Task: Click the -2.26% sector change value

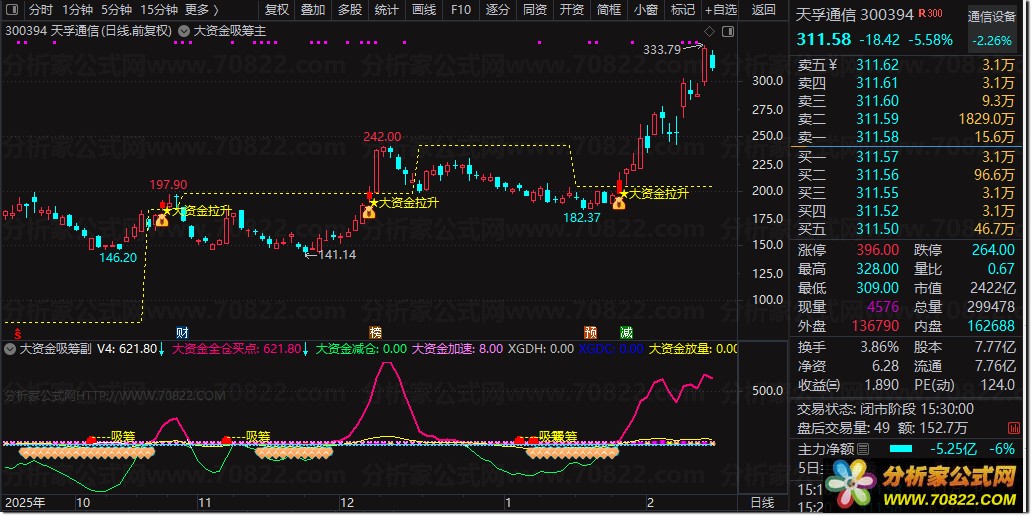Action: (x=991, y=41)
